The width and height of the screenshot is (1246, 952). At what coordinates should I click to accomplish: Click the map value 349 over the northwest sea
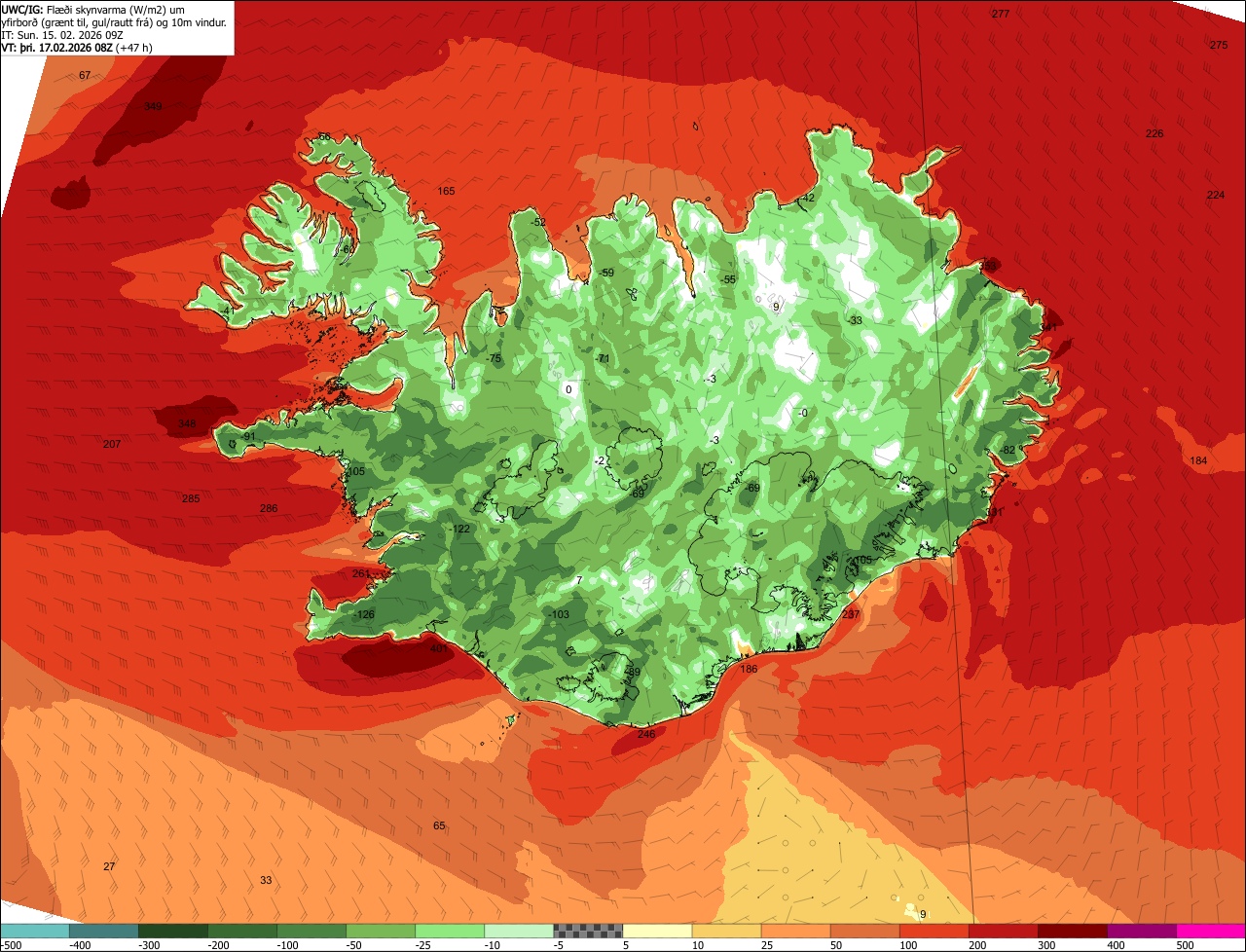153,107
